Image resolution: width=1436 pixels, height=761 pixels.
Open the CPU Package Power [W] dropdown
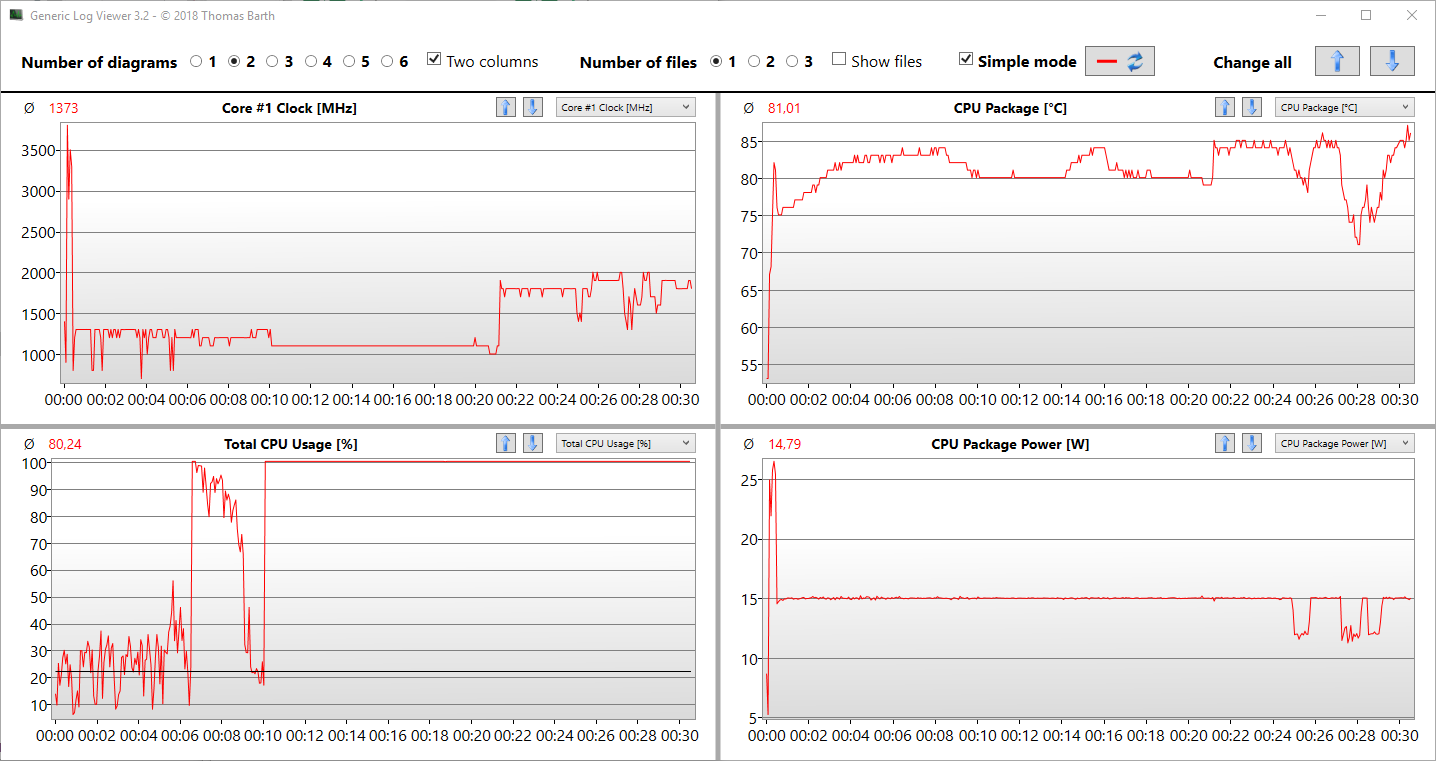[x=1344, y=443]
